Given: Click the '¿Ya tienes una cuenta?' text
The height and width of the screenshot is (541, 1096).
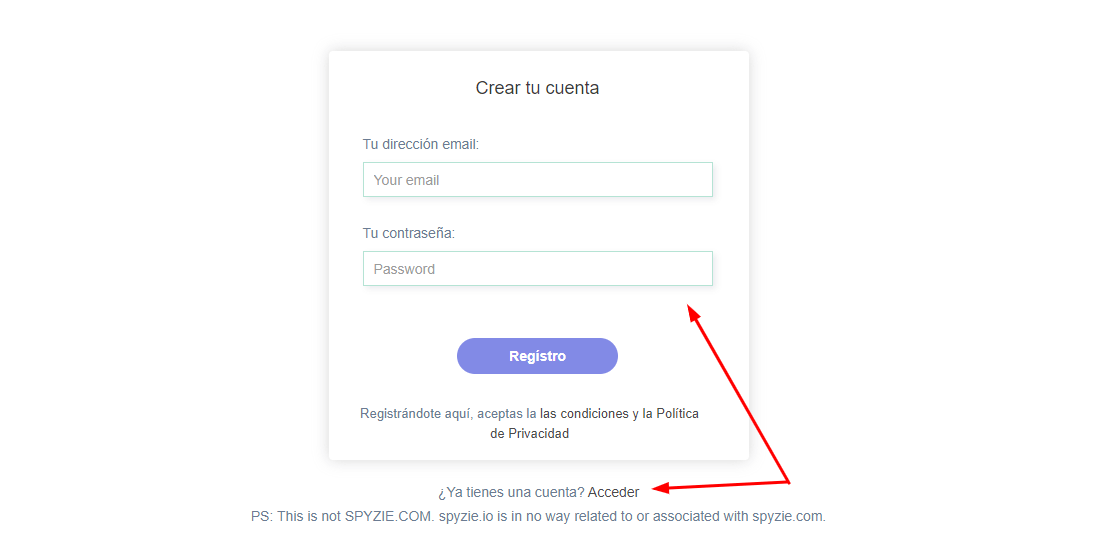Looking at the screenshot, I should [510, 492].
